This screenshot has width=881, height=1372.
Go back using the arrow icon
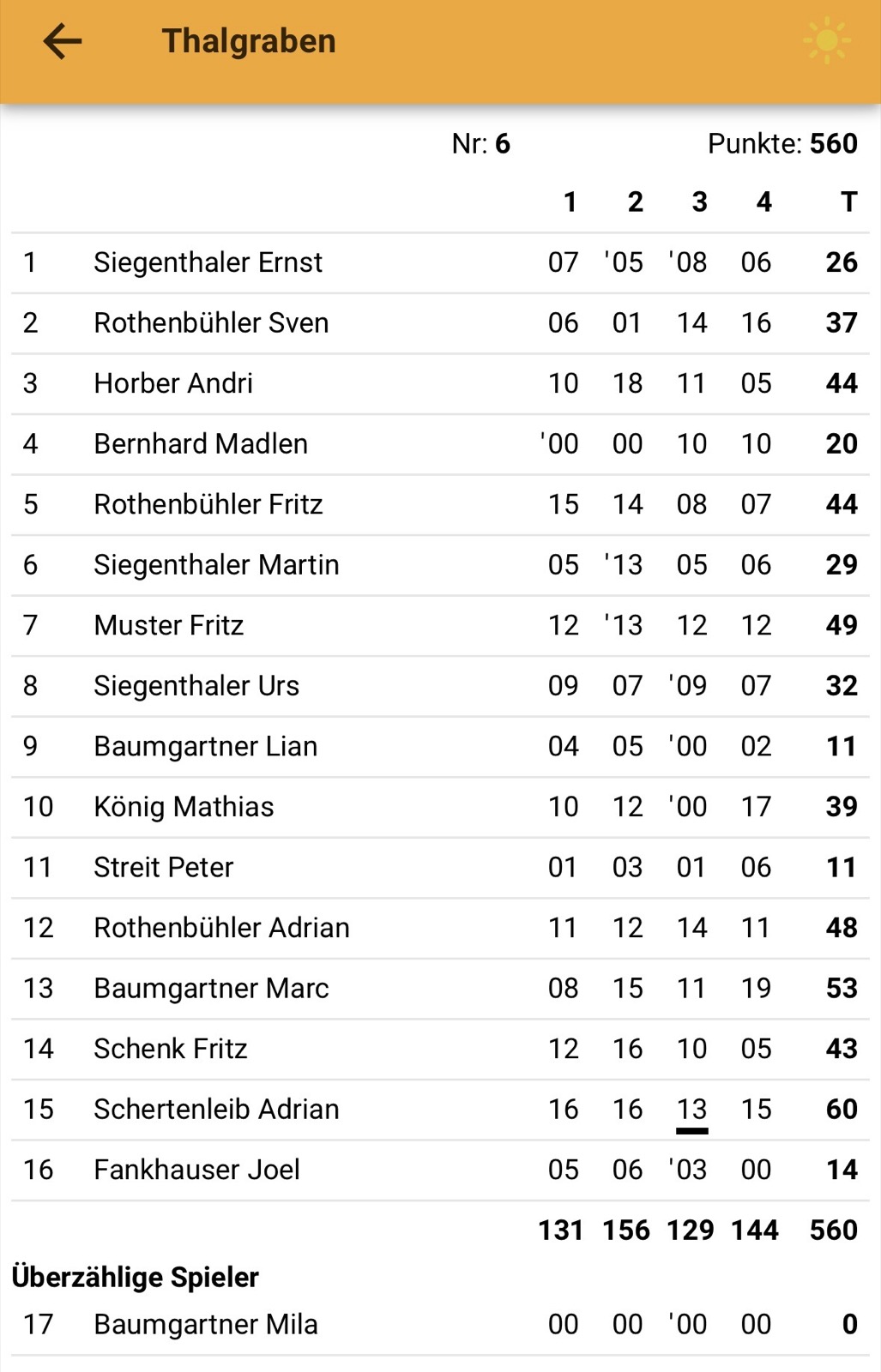coord(63,41)
